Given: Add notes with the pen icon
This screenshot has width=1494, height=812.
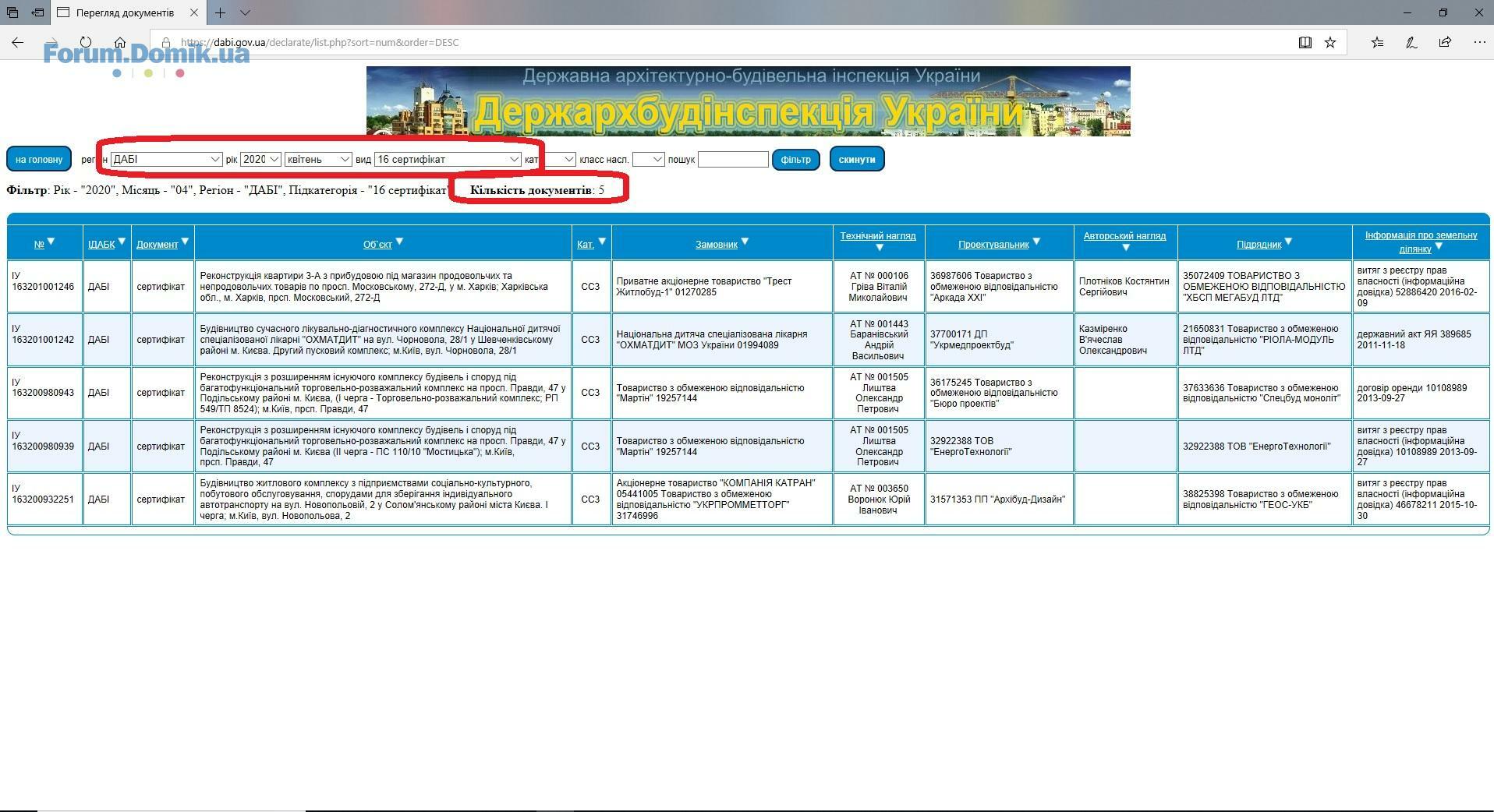Looking at the screenshot, I should (x=1411, y=42).
